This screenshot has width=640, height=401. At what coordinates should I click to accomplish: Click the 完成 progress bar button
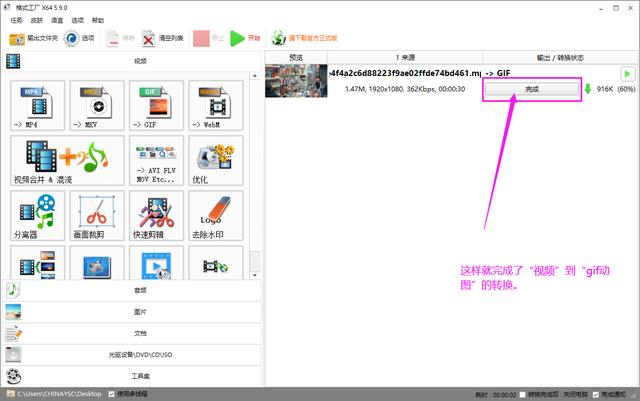pyautogui.click(x=532, y=89)
